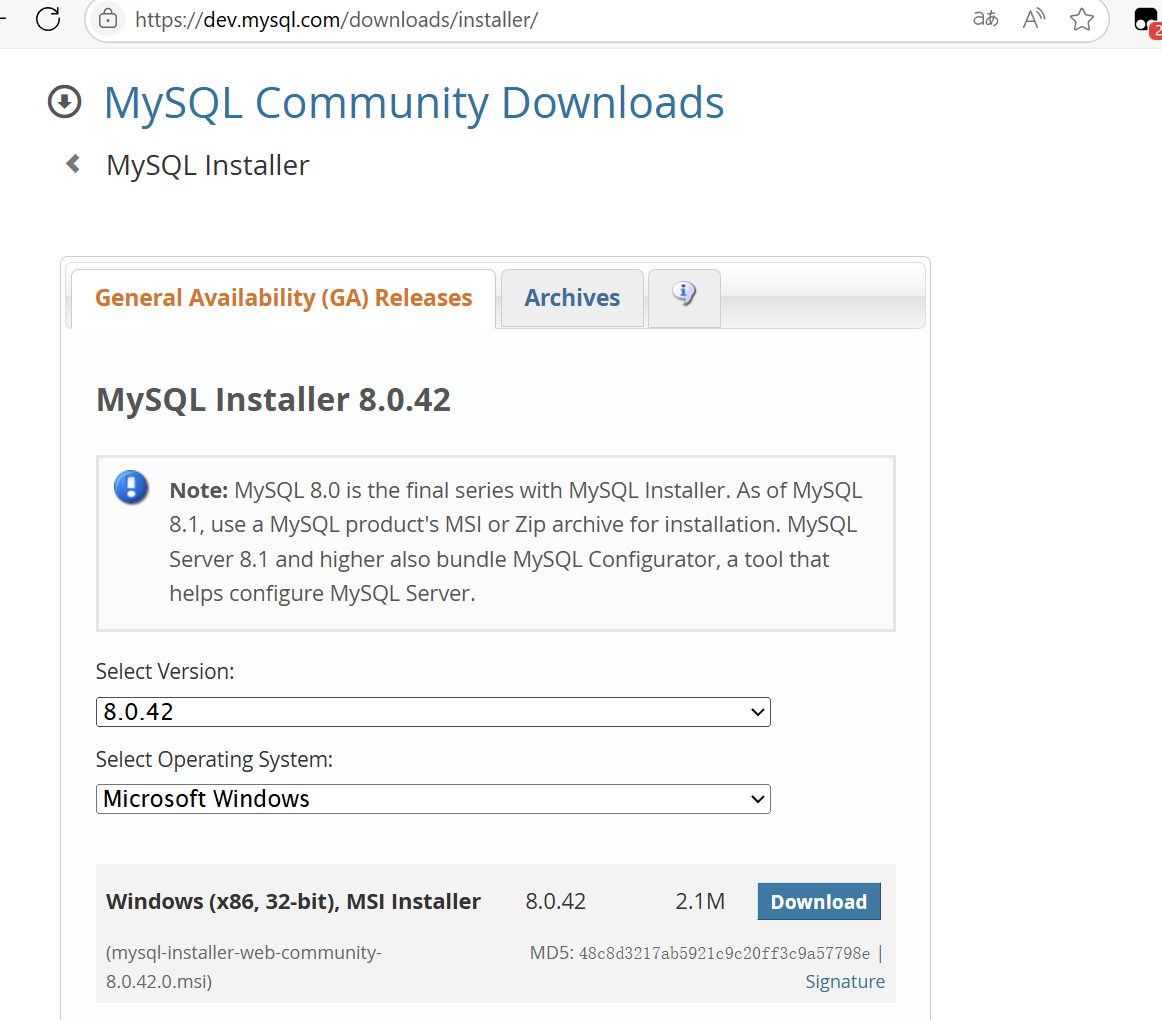The height and width of the screenshot is (1020, 1162).
Task: Switch to General Availability (GA) Releases tab
Action: coord(283,298)
